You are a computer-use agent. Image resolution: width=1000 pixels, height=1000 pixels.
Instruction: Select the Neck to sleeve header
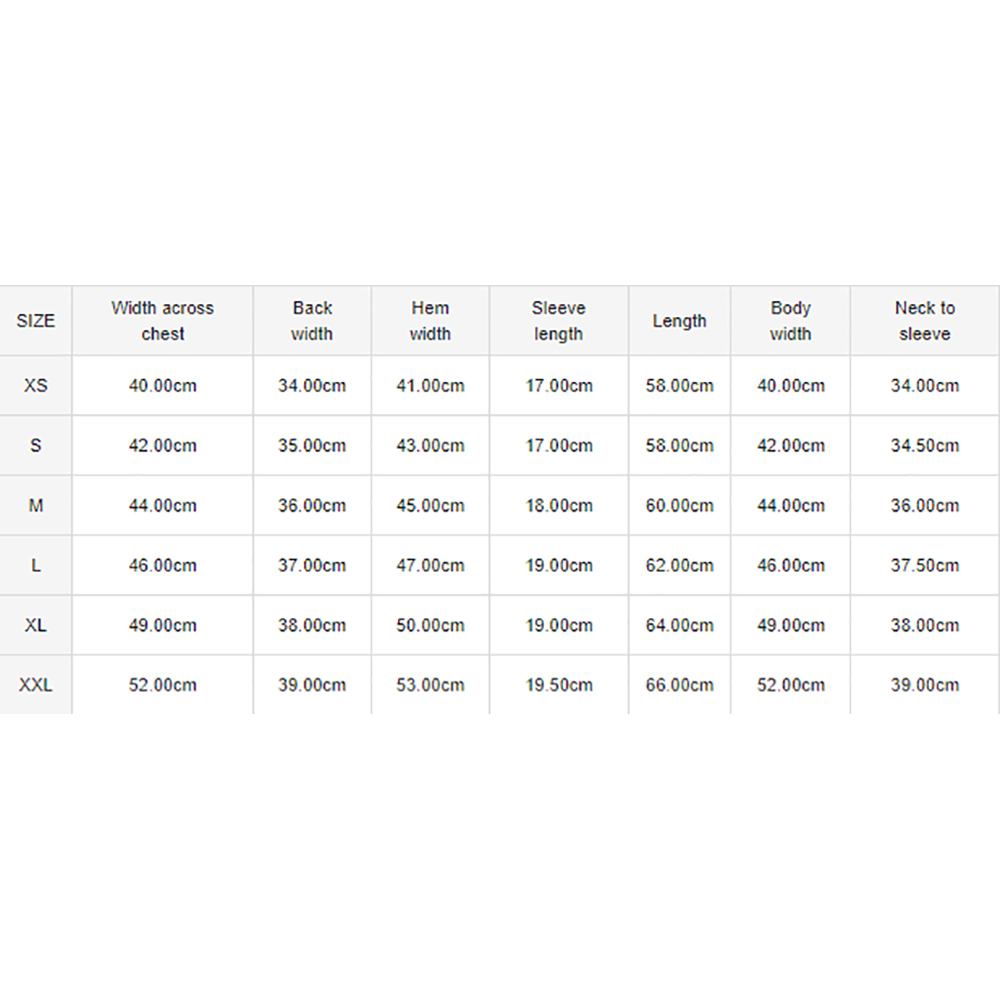(x=925, y=321)
